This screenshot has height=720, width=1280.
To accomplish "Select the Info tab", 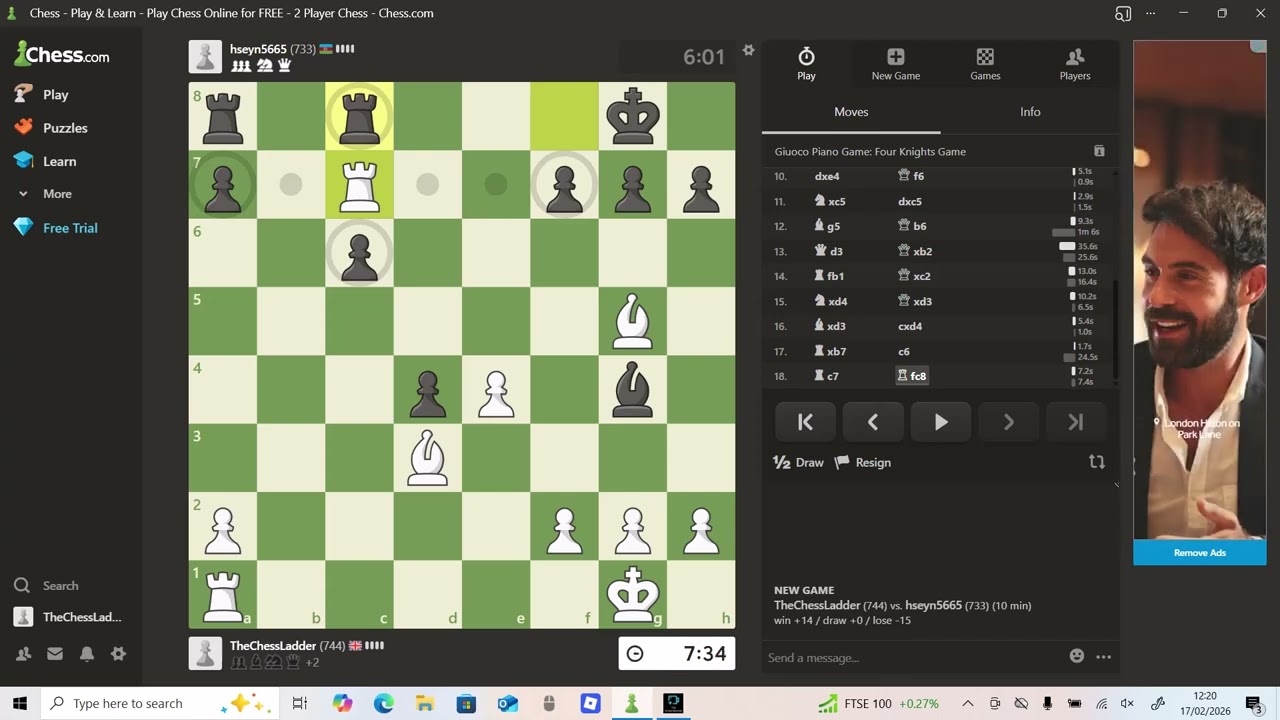I will coord(1030,112).
